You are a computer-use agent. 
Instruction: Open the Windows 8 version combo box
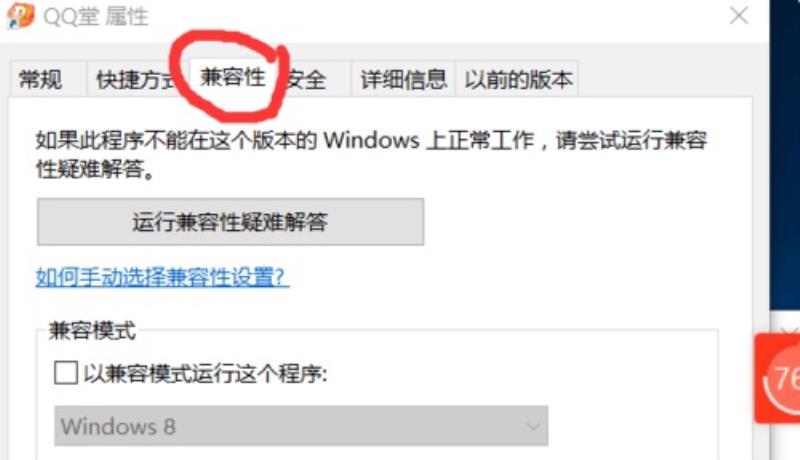[301, 426]
